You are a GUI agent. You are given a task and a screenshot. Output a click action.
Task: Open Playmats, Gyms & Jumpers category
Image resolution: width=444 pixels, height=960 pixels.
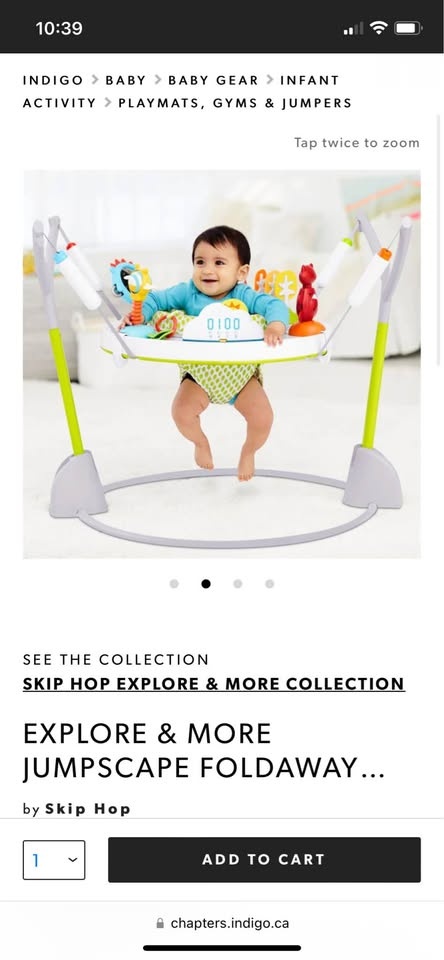tap(235, 103)
